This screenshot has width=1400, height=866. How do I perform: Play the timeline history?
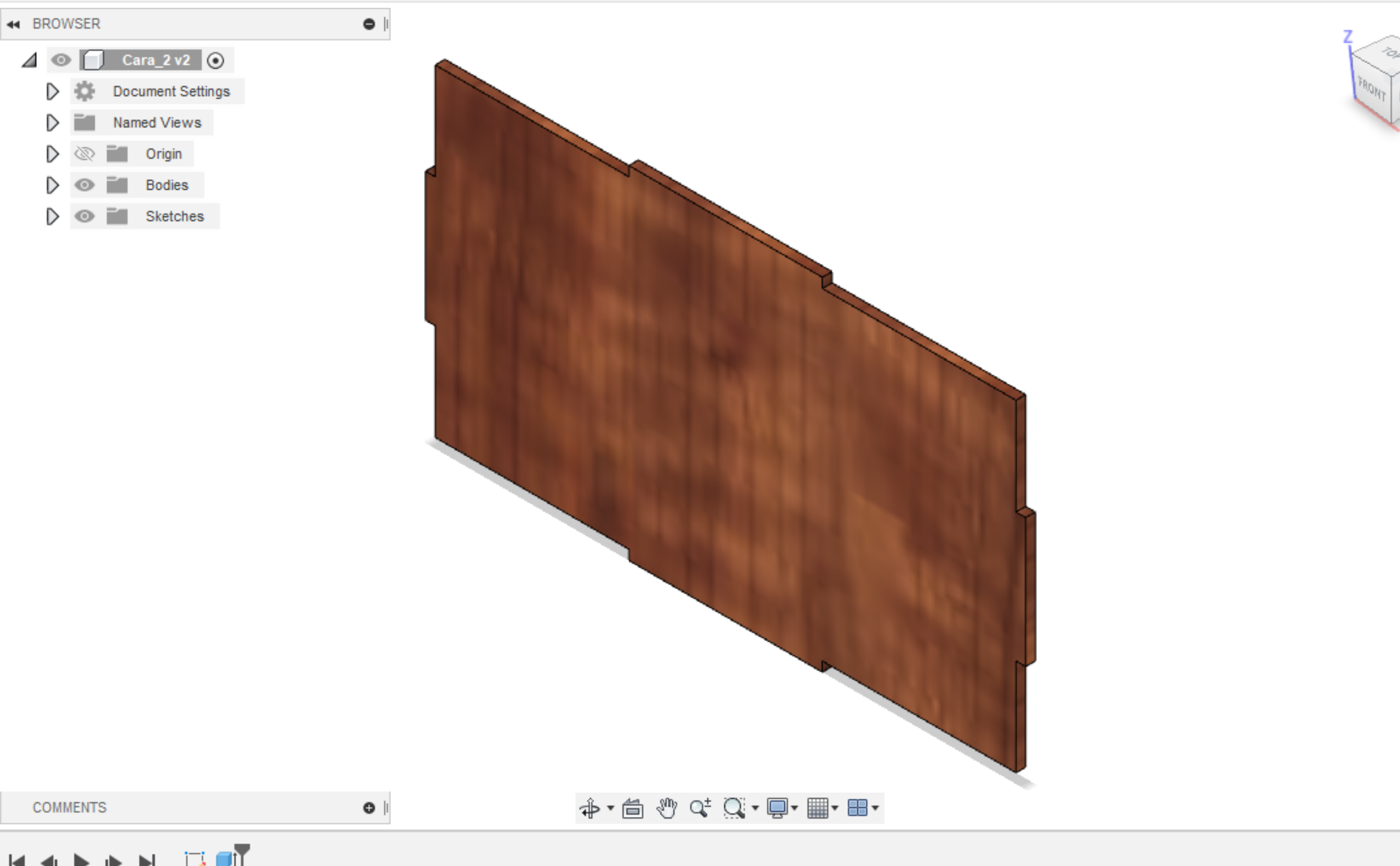pos(81,859)
